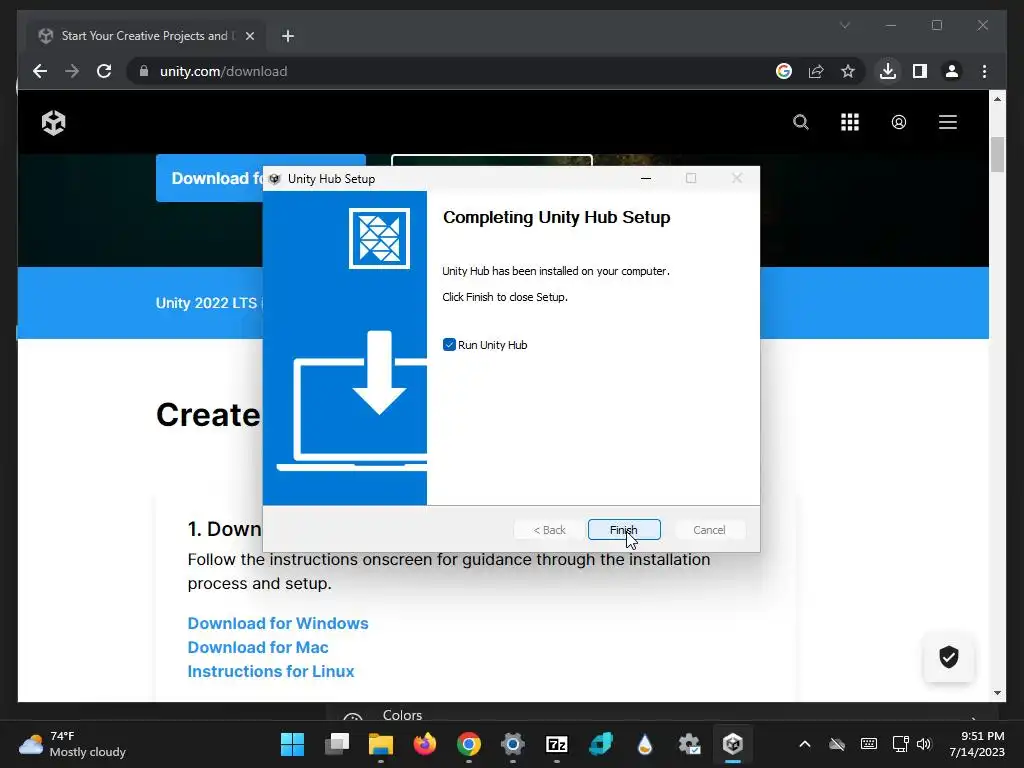Select the Start Your Creative Projects tab
1024x768 pixels.
point(145,36)
